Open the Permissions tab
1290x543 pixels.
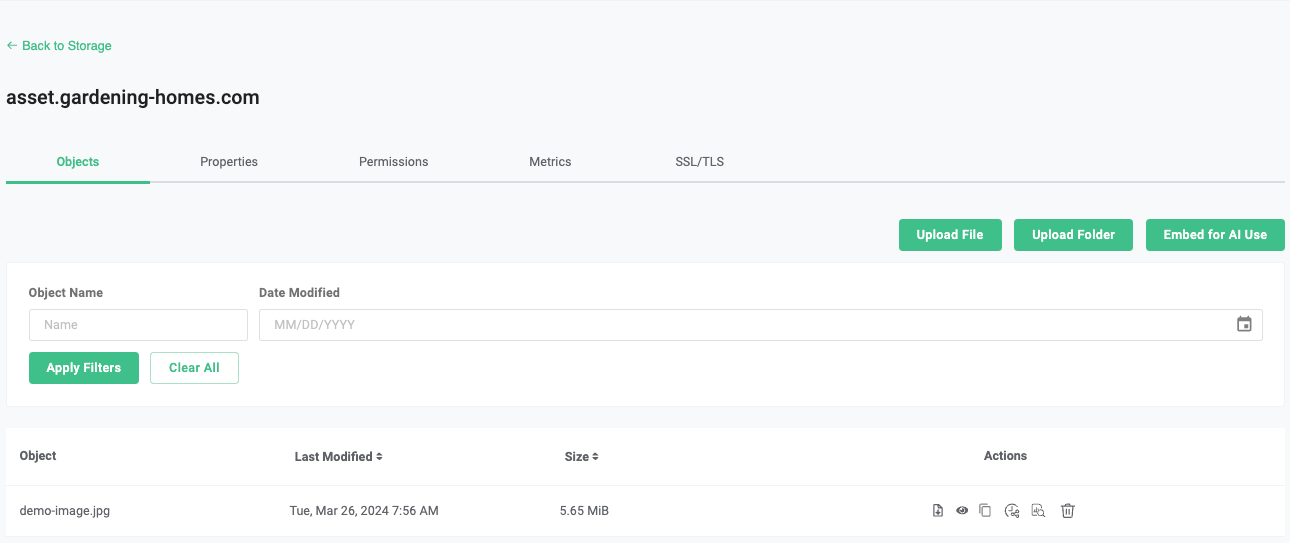pyautogui.click(x=393, y=162)
